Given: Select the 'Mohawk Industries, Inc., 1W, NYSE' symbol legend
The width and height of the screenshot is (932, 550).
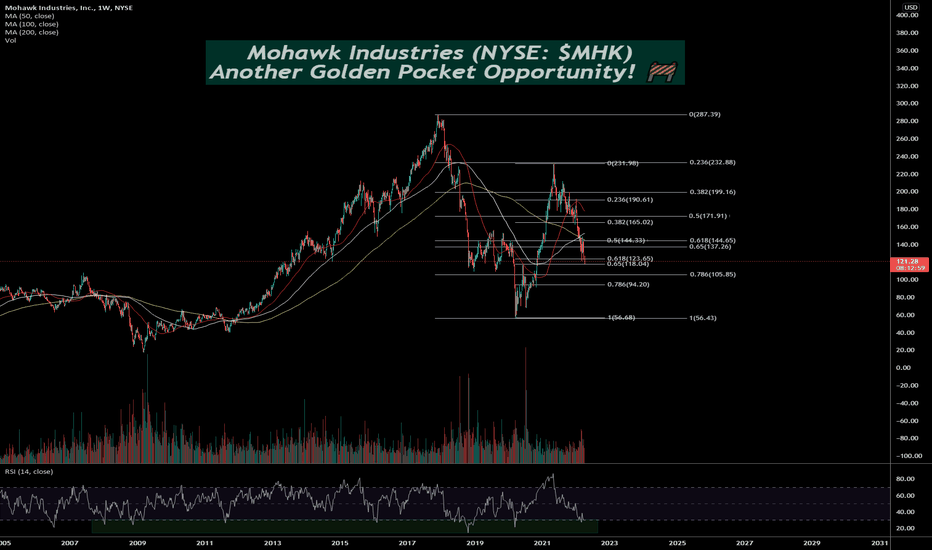Looking at the screenshot, I should 69,8.
